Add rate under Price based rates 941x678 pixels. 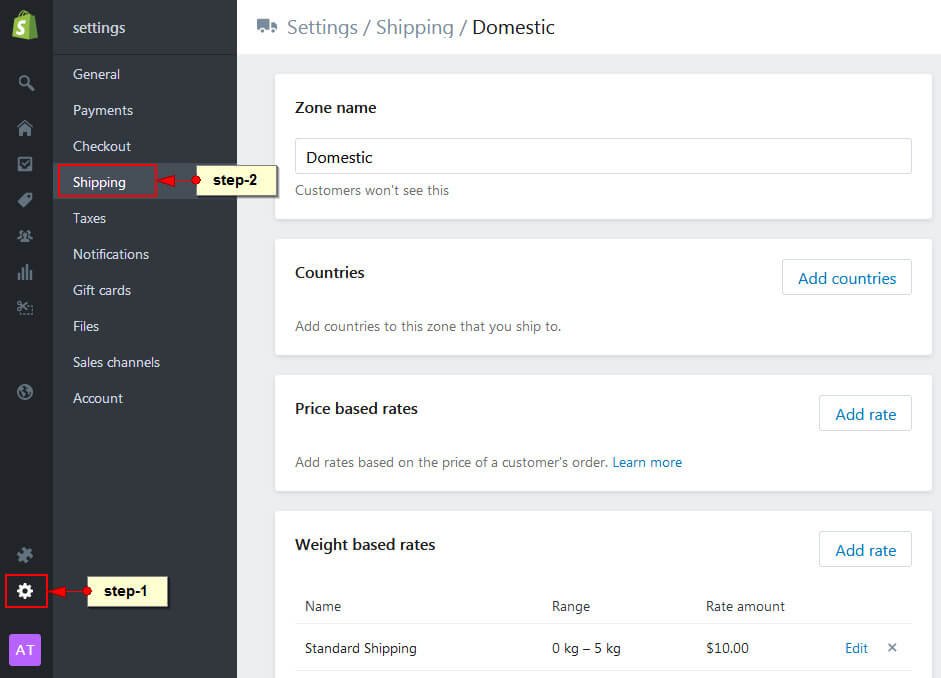pyautogui.click(x=865, y=414)
